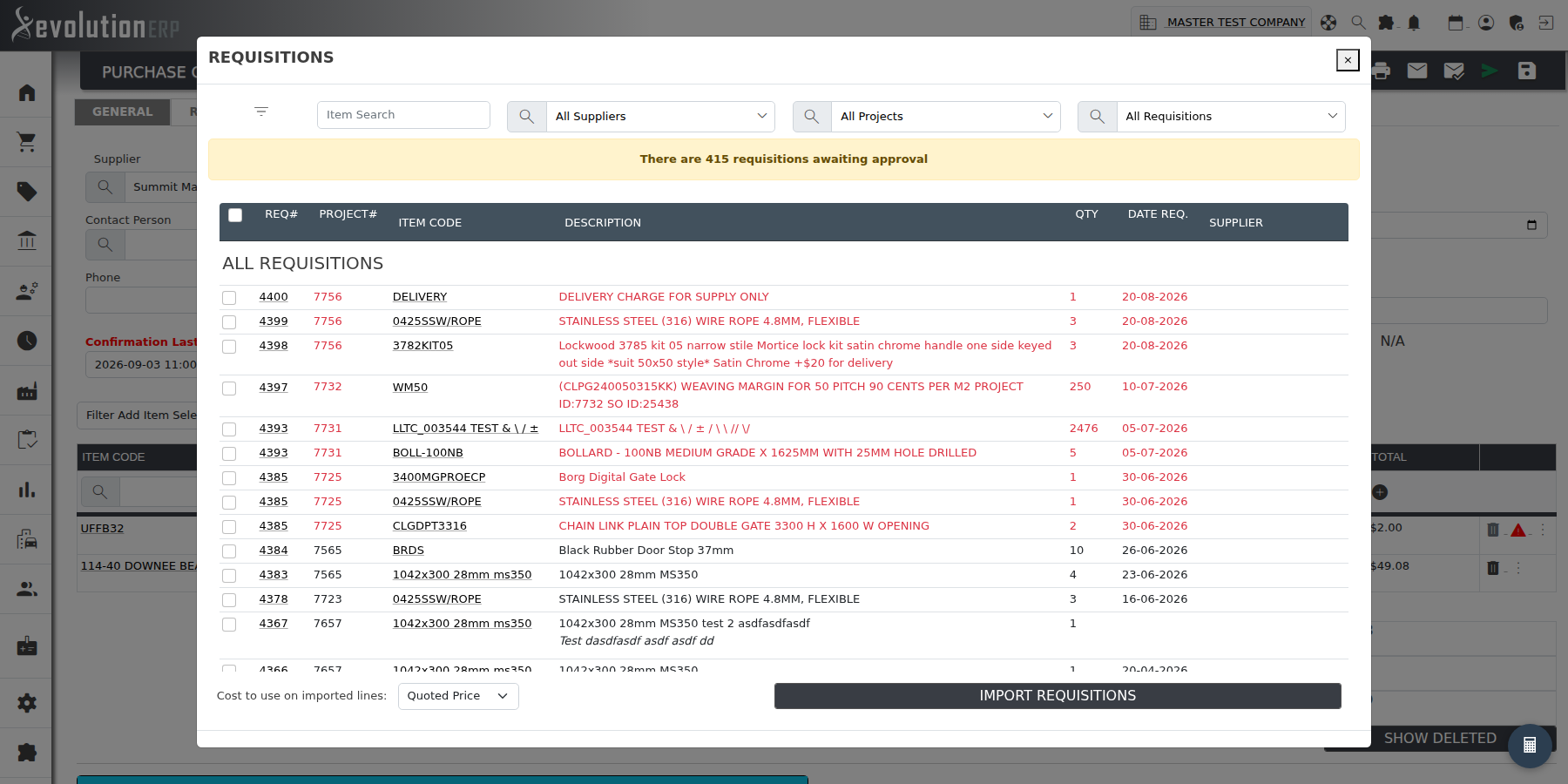Toggle the select-all checkbox in the table header

point(235,215)
